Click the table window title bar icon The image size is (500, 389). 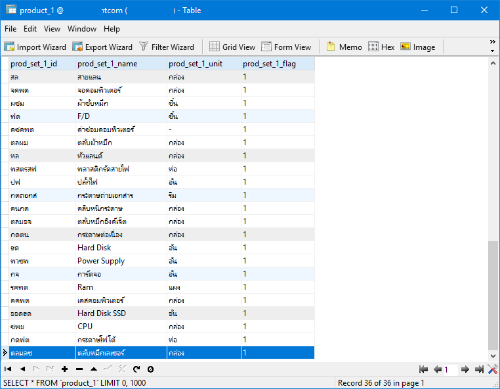click(11, 10)
